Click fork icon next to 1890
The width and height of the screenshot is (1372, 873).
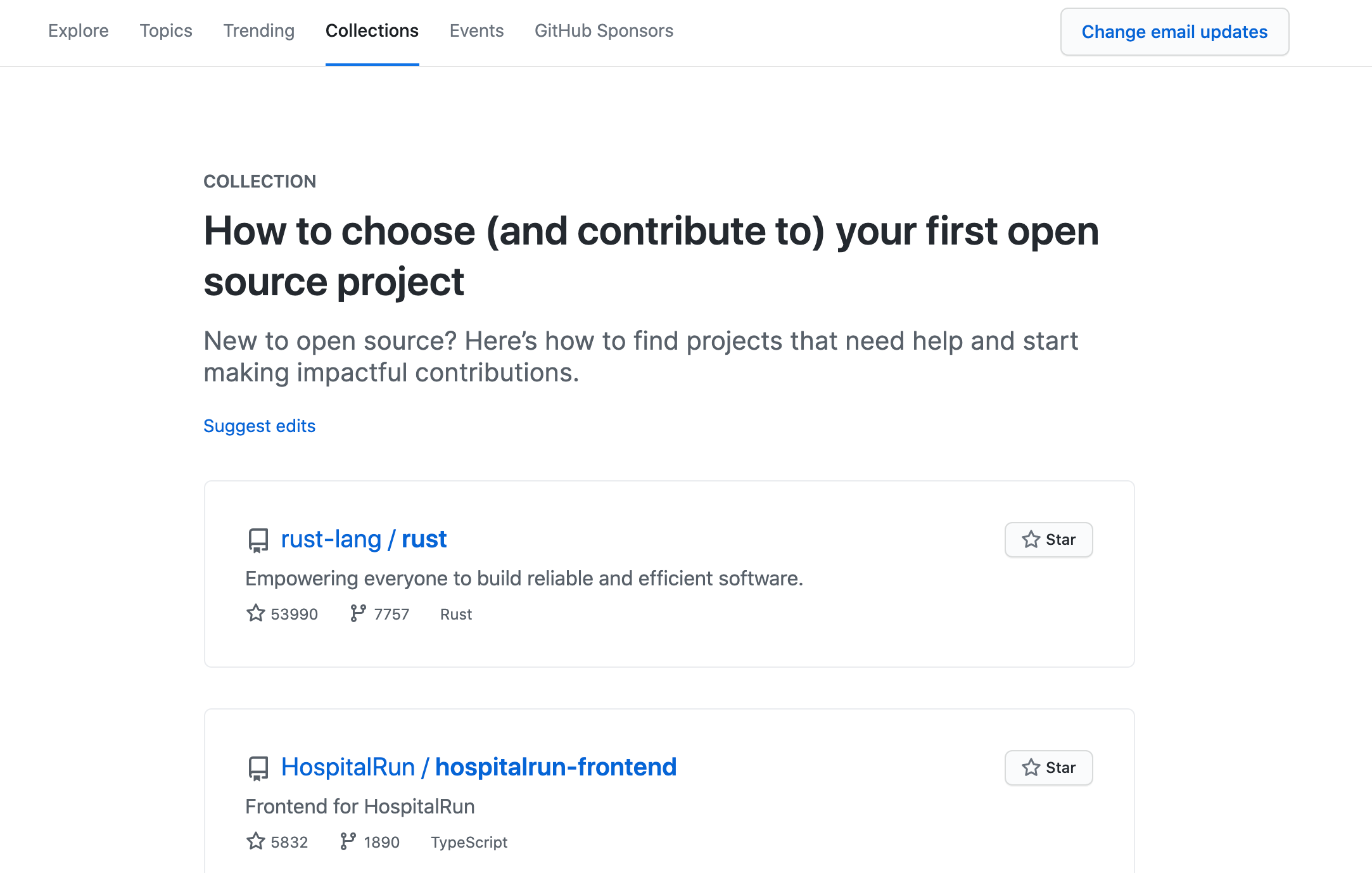pyautogui.click(x=348, y=841)
